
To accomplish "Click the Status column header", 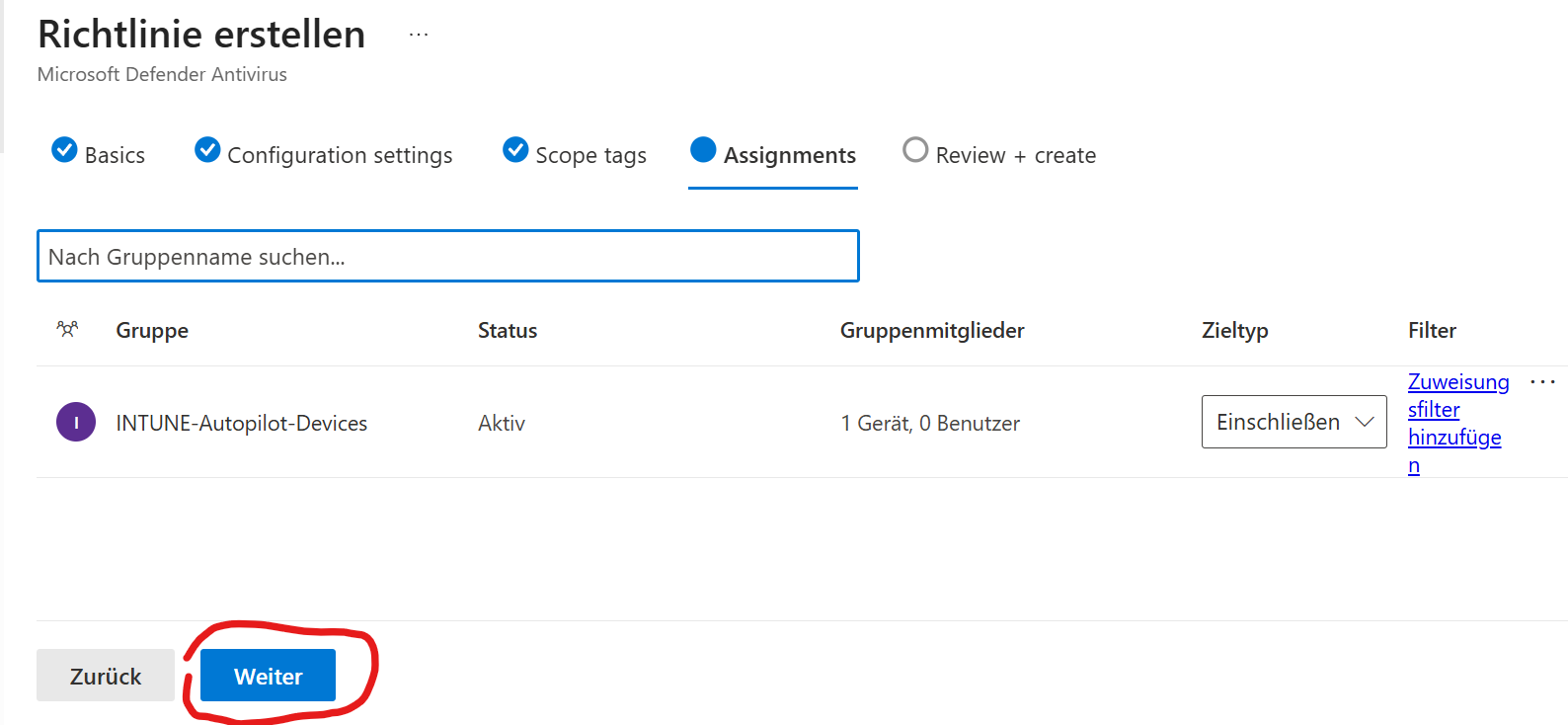I will 508,331.
